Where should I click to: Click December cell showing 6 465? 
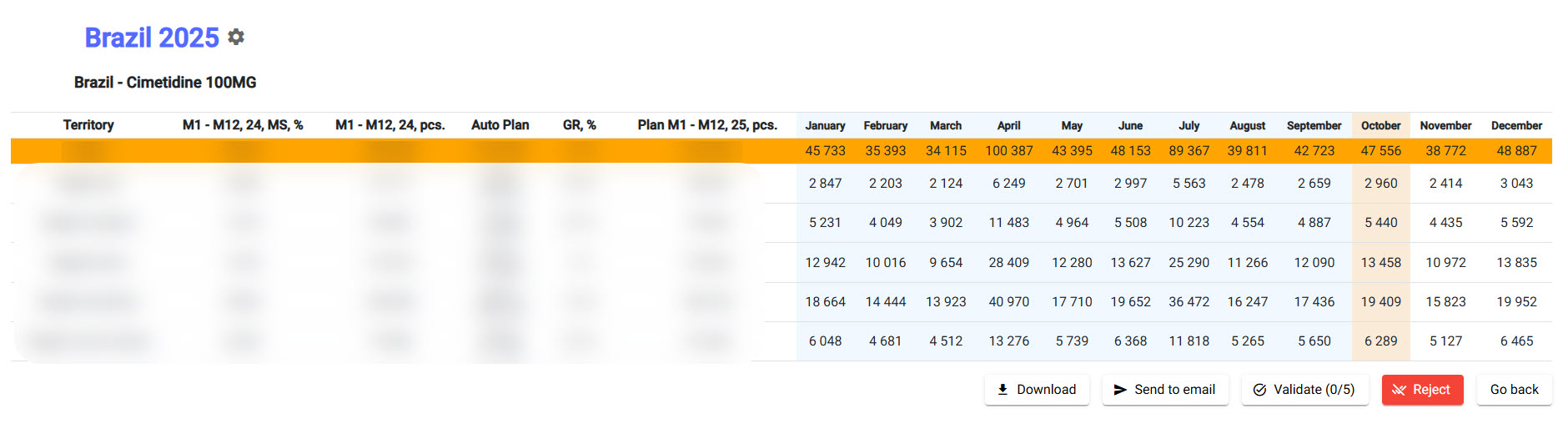1516,341
